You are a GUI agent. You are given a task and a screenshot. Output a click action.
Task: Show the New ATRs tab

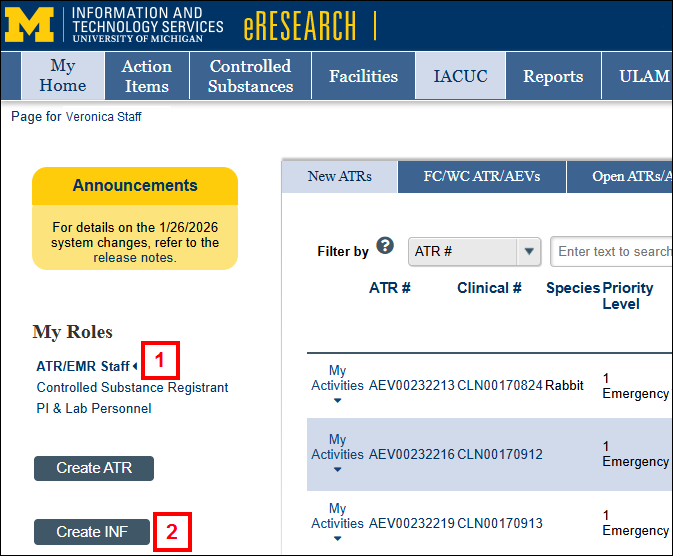pyautogui.click(x=340, y=176)
